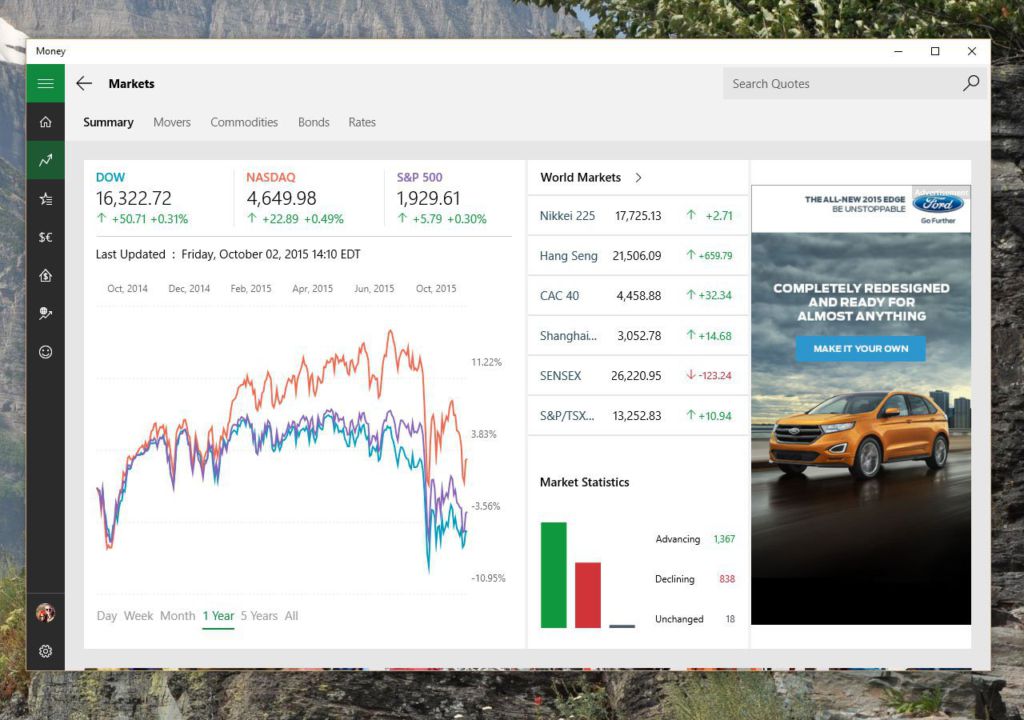1024x720 pixels.
Task: Click MAKE IT YOUR OWN ad button
Action: (861, 348)
